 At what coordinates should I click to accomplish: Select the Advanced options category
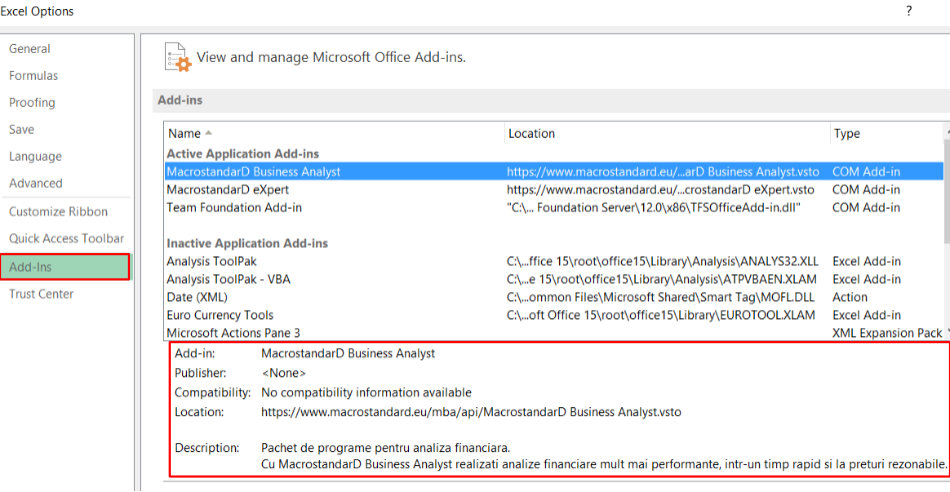point(36,184)
